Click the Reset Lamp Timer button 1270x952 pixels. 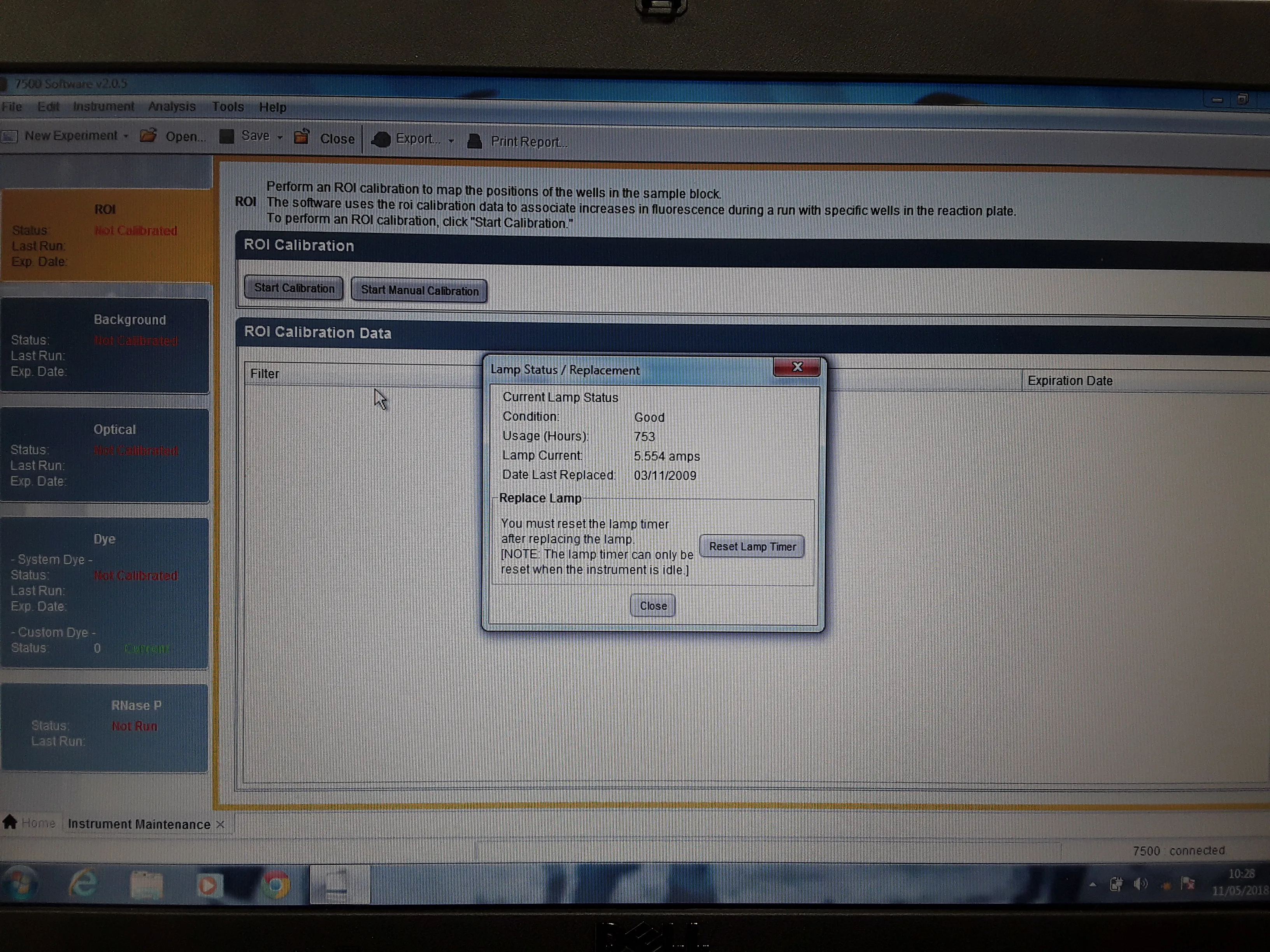752,546
